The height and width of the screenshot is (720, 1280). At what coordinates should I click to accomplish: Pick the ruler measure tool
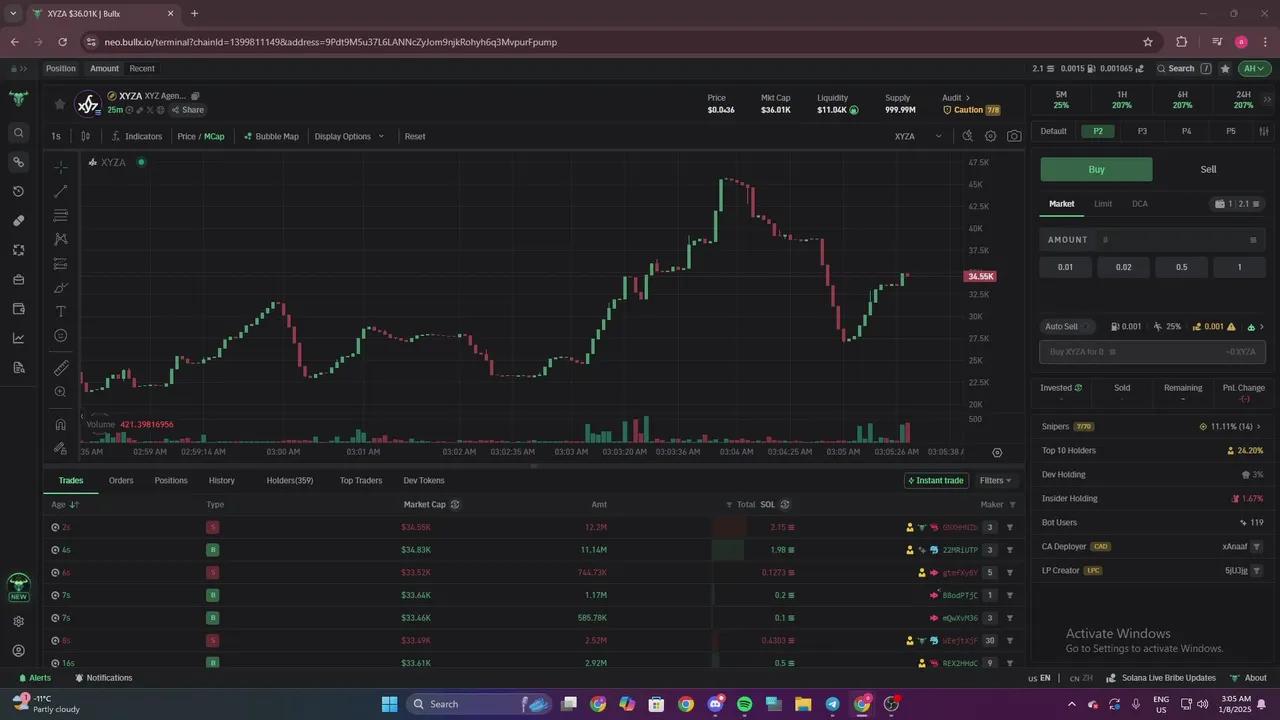point(61,367)
